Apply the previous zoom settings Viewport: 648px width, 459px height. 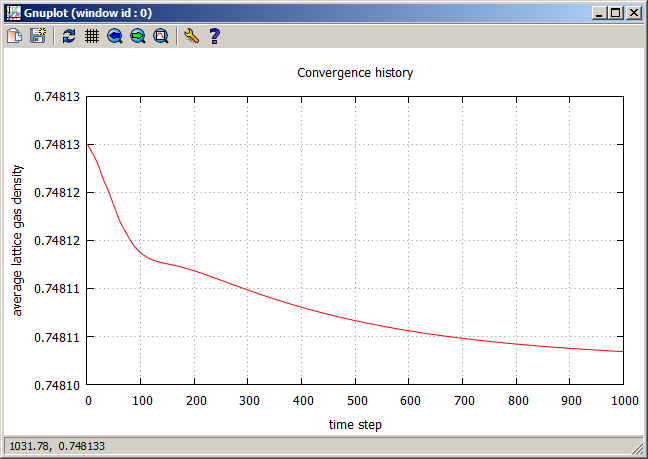114,36
